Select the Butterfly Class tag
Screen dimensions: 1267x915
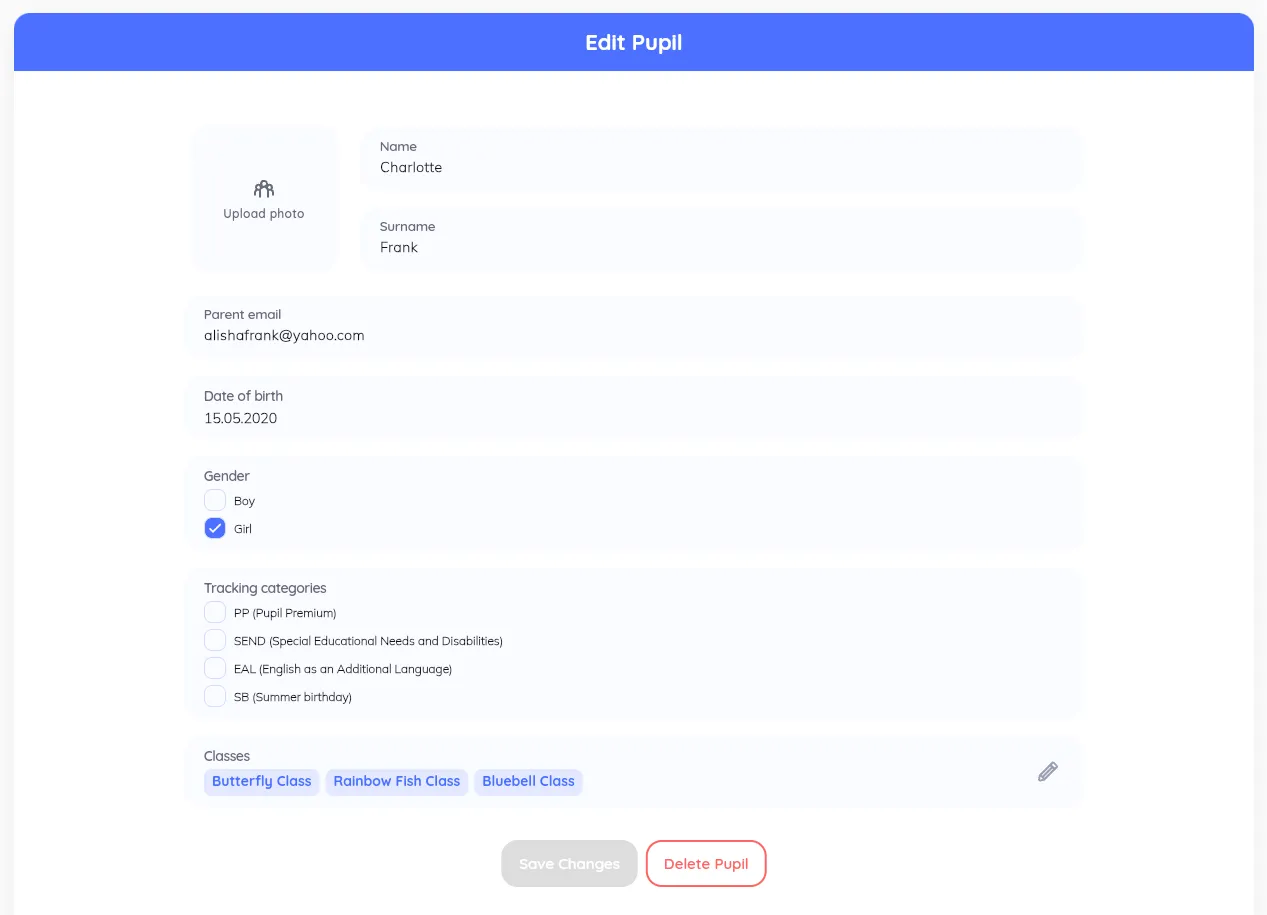point(262,781)
